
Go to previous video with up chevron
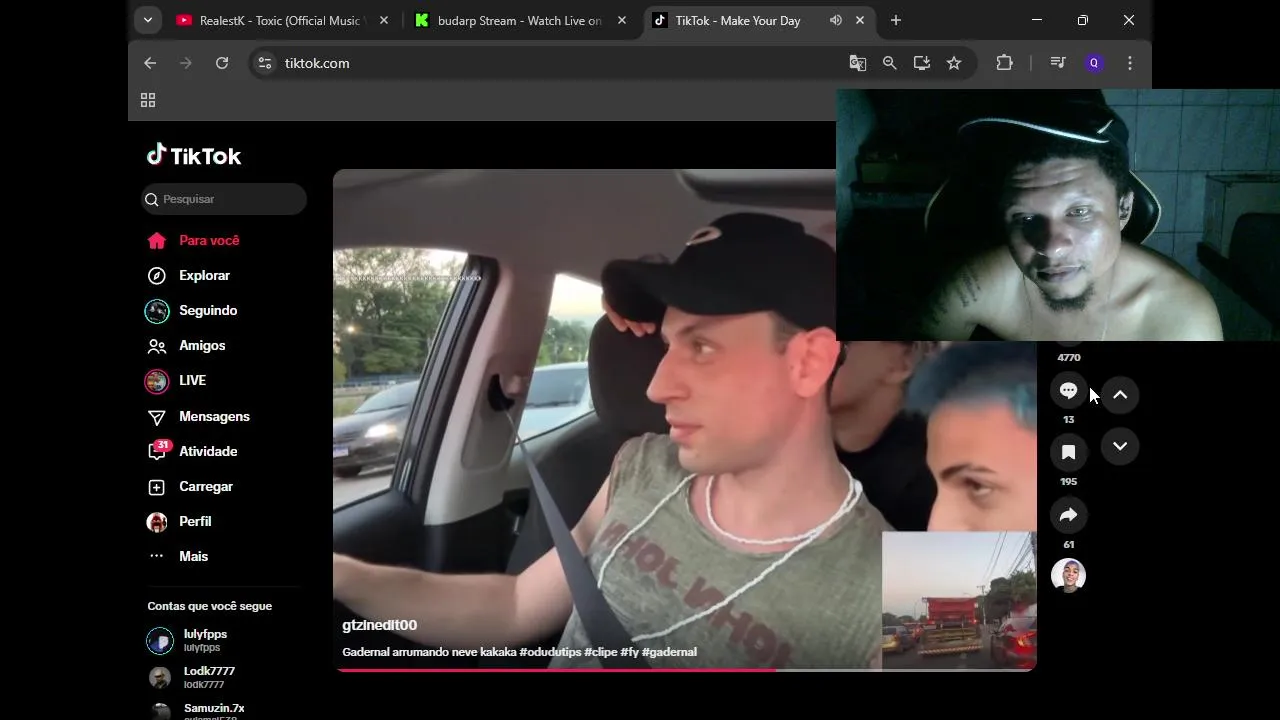tap(1120, 395)
